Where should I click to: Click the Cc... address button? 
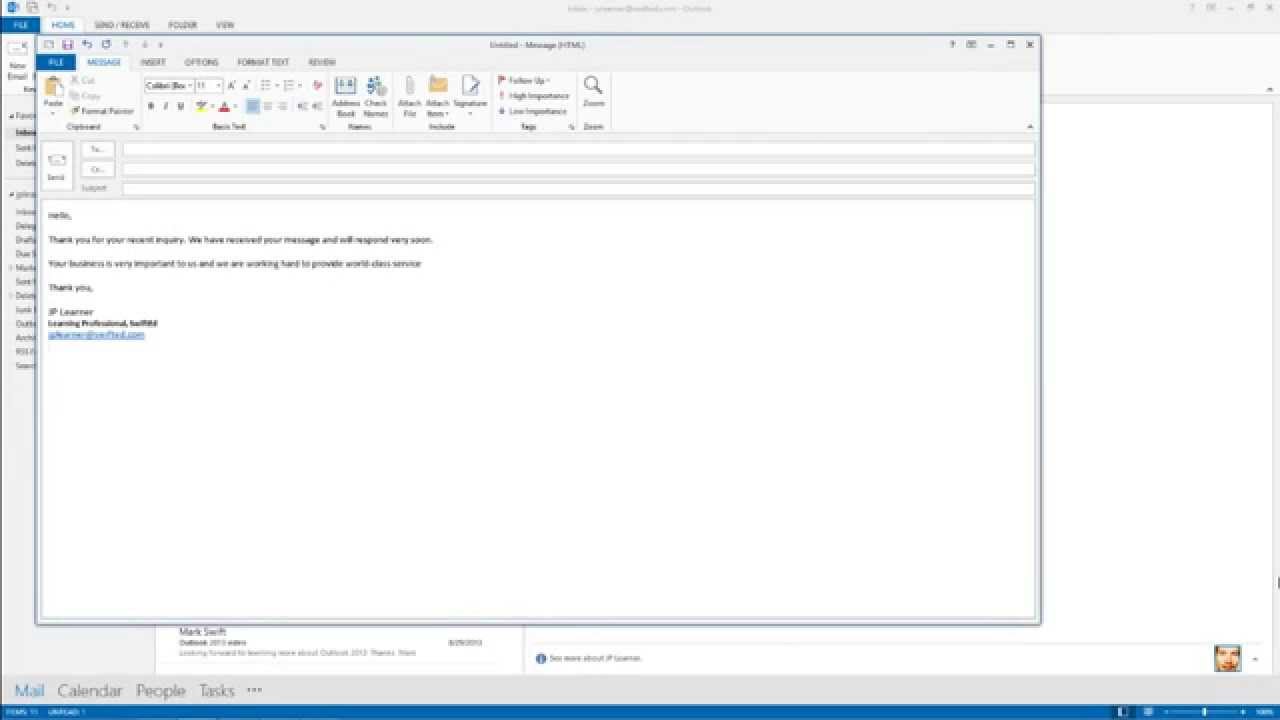coord(97,169)
